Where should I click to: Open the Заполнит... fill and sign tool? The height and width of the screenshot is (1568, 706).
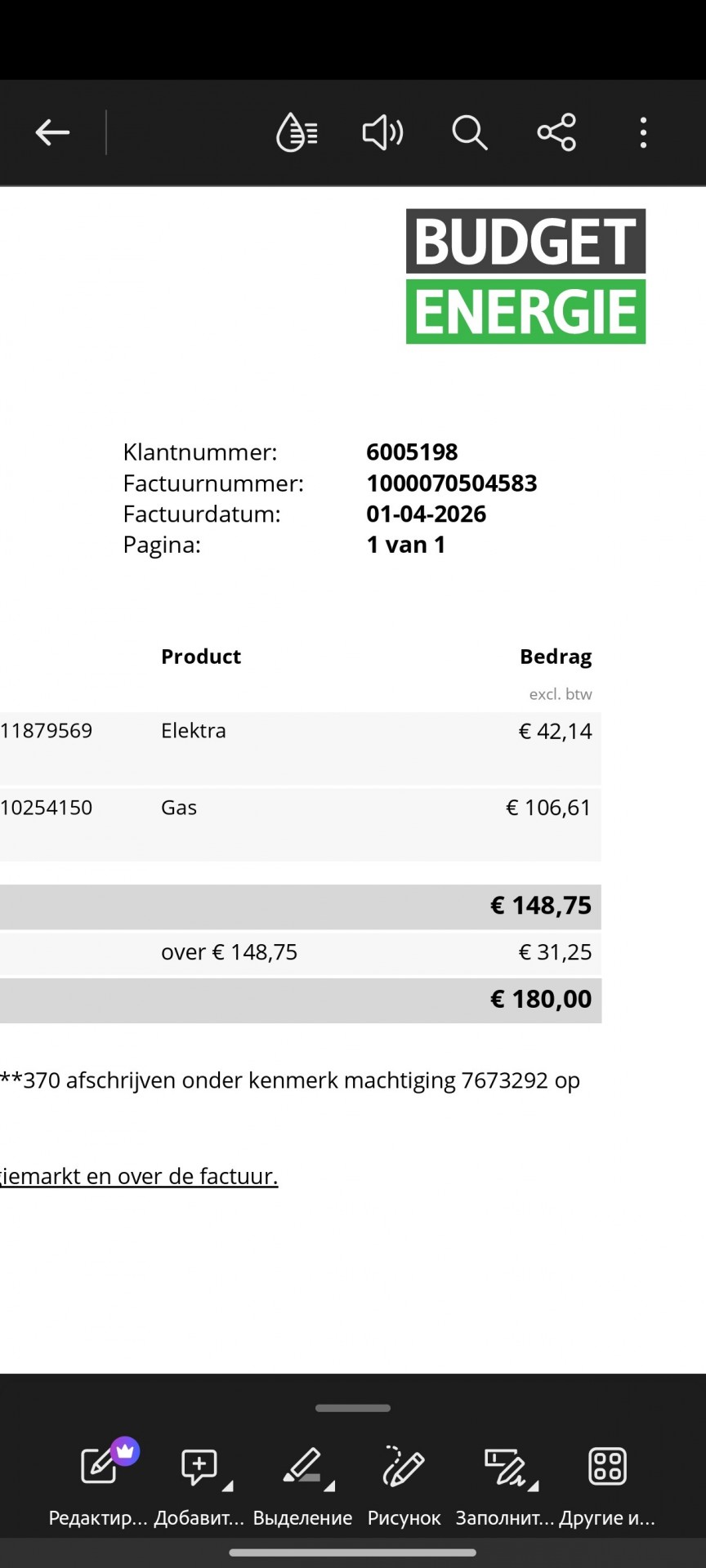click(505, 1481)
